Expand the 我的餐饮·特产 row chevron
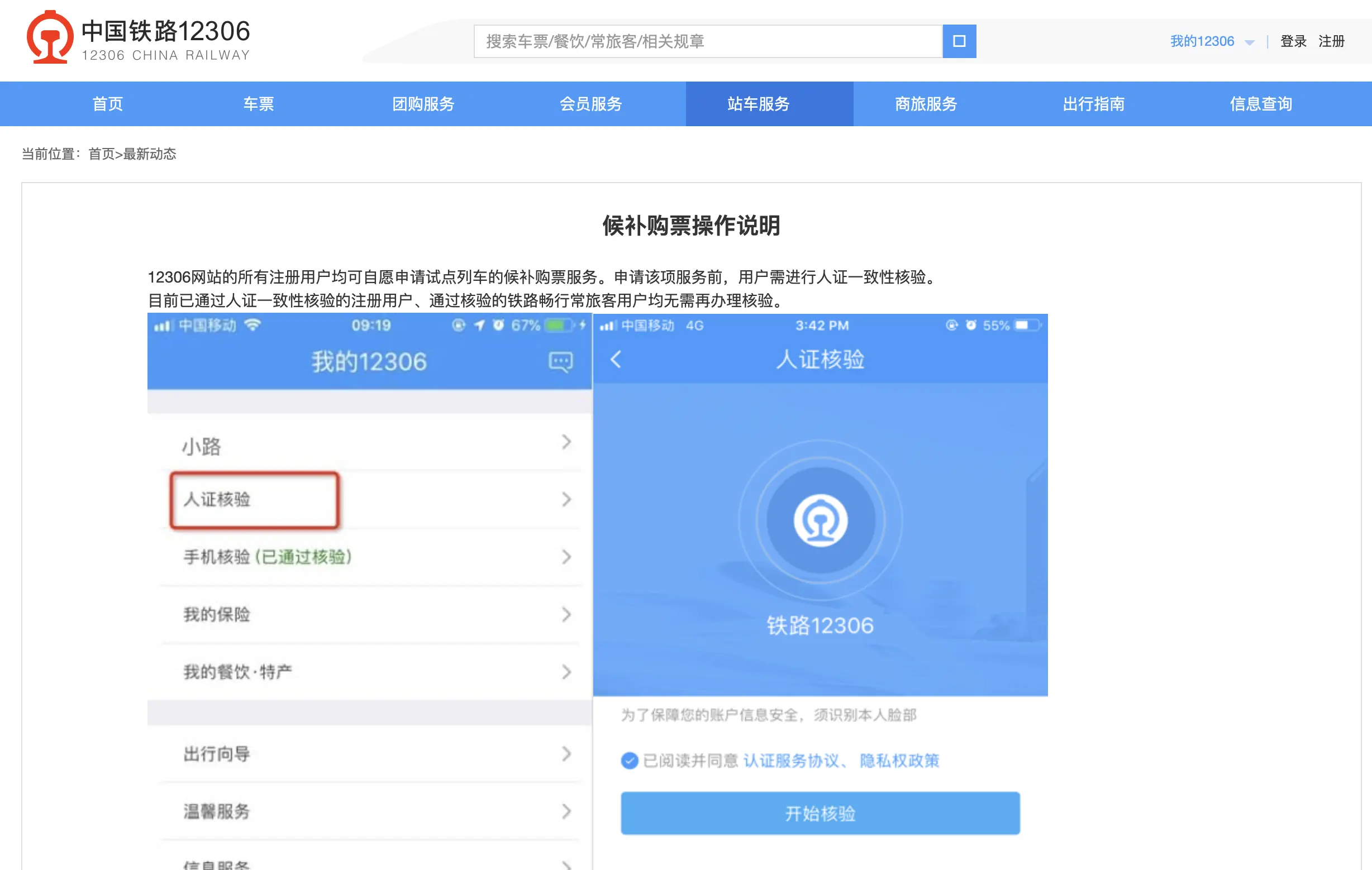Screen dimensions: 1372x870 tap(566, 672)
